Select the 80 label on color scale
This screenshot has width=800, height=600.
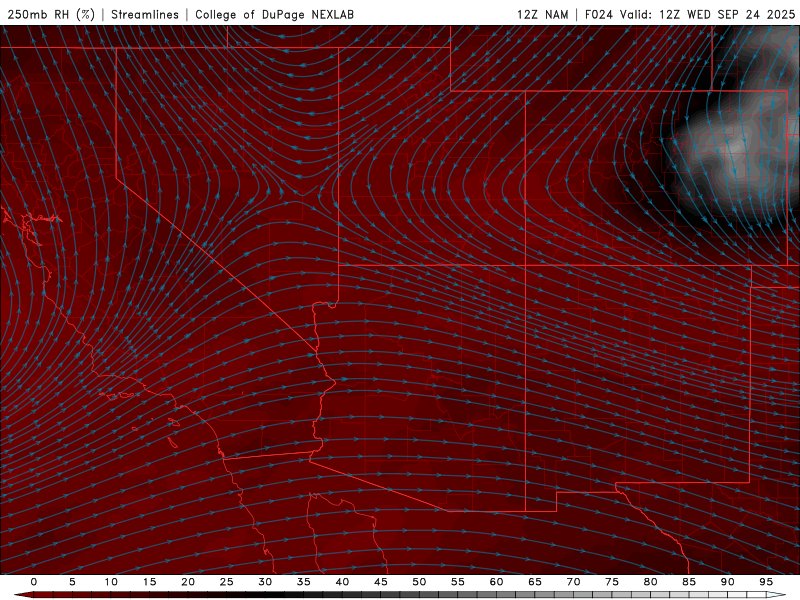(650, 582)
